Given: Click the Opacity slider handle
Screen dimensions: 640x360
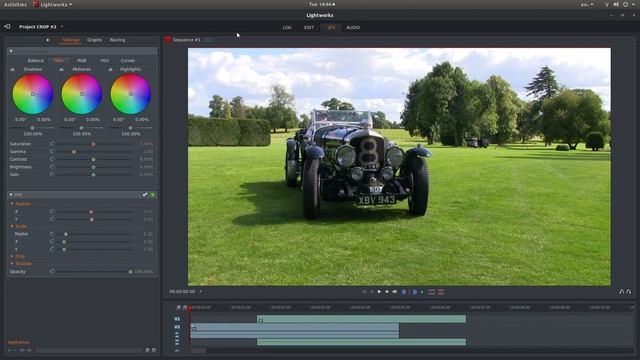Looking at the screenshot, I should (x=131, y=271).
